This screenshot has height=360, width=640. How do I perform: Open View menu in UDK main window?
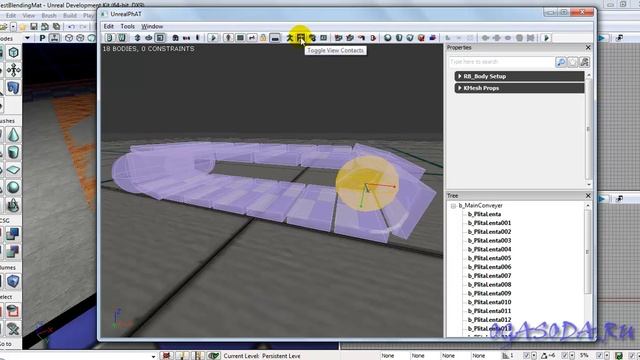(29, 16)
